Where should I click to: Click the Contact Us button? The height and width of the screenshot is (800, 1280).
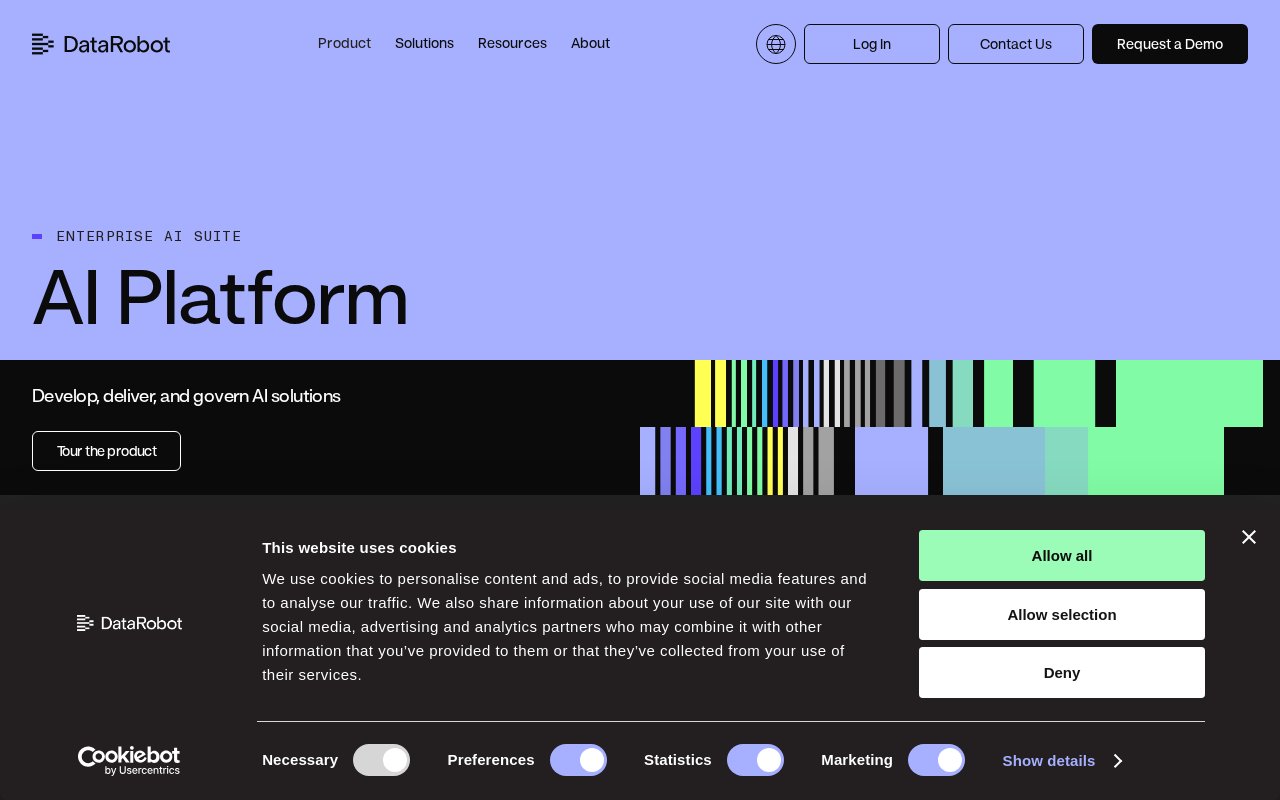point(1016,44)
